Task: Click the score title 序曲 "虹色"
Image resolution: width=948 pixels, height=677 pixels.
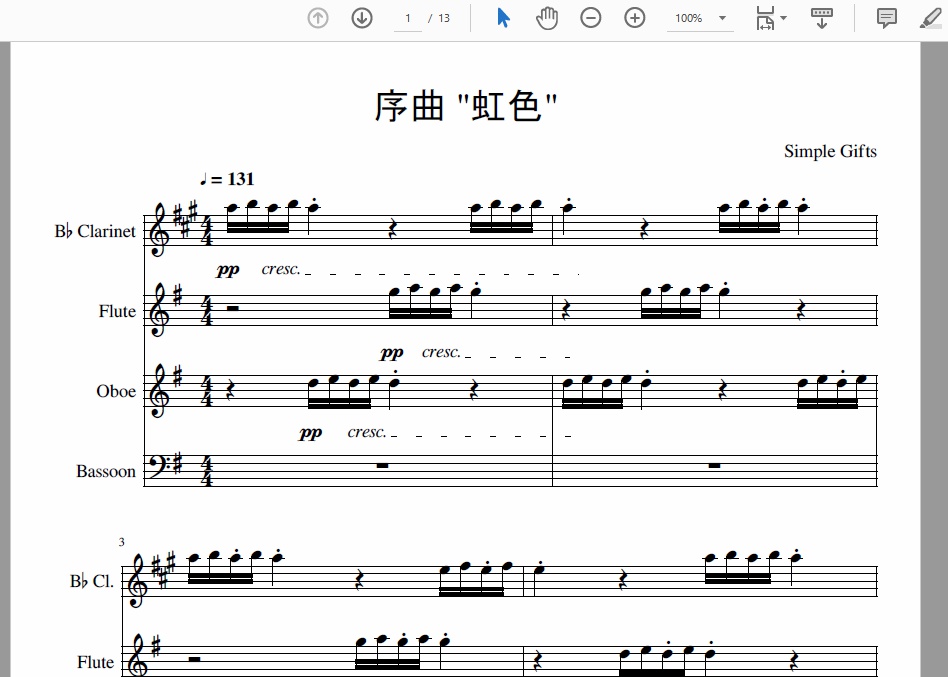Action: (466, 106)
